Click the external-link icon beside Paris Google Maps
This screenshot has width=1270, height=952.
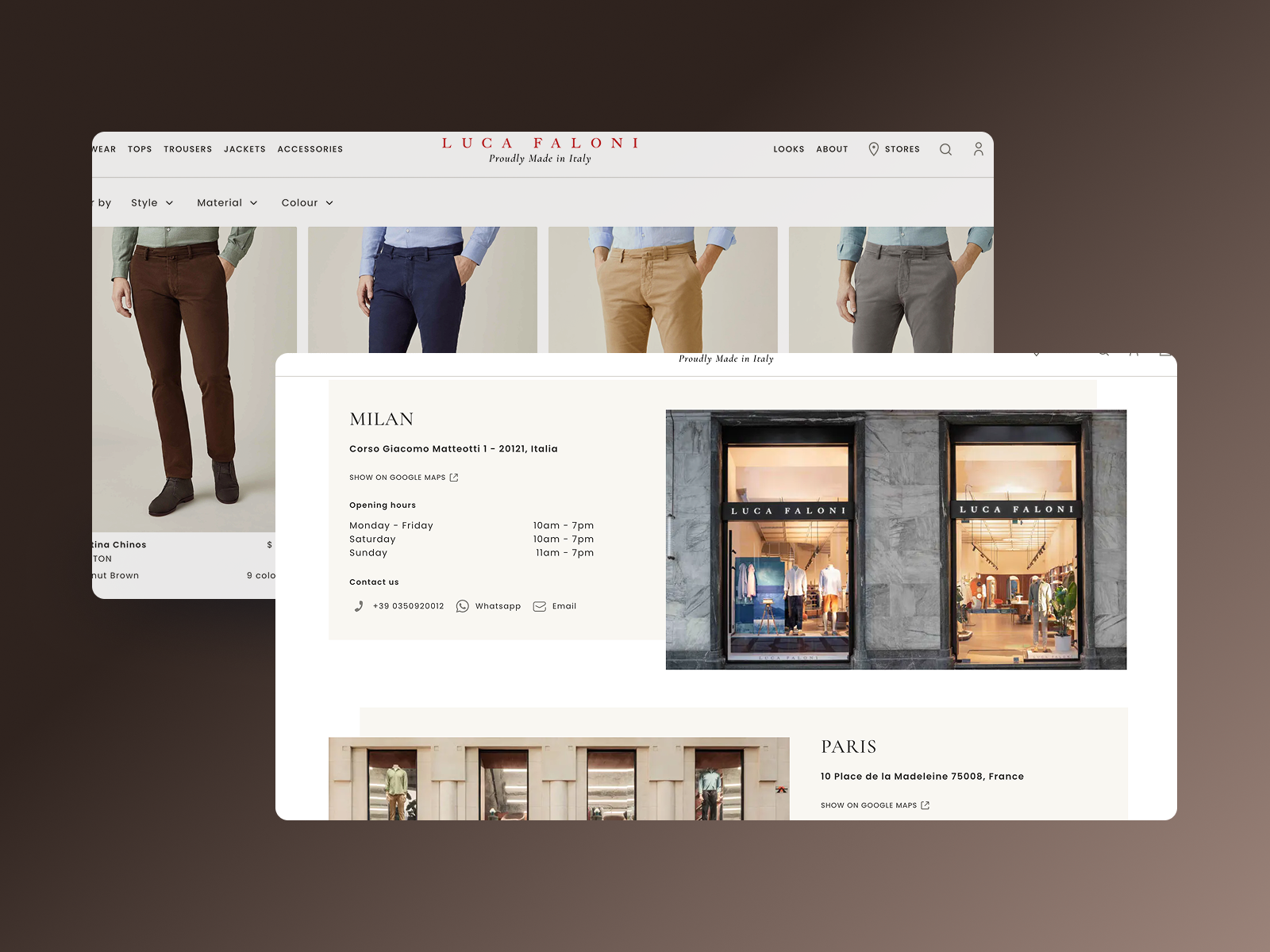926,804
